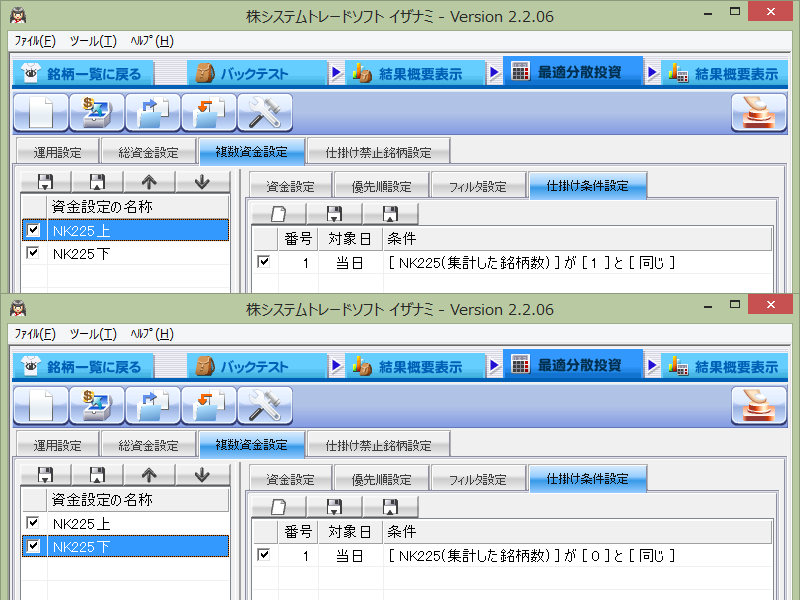The height and width of the screenshot is (600, 800).
Task: Switch to 運用設定 tab in upper window
Action: pyautogui.click(x=57, y=152)
